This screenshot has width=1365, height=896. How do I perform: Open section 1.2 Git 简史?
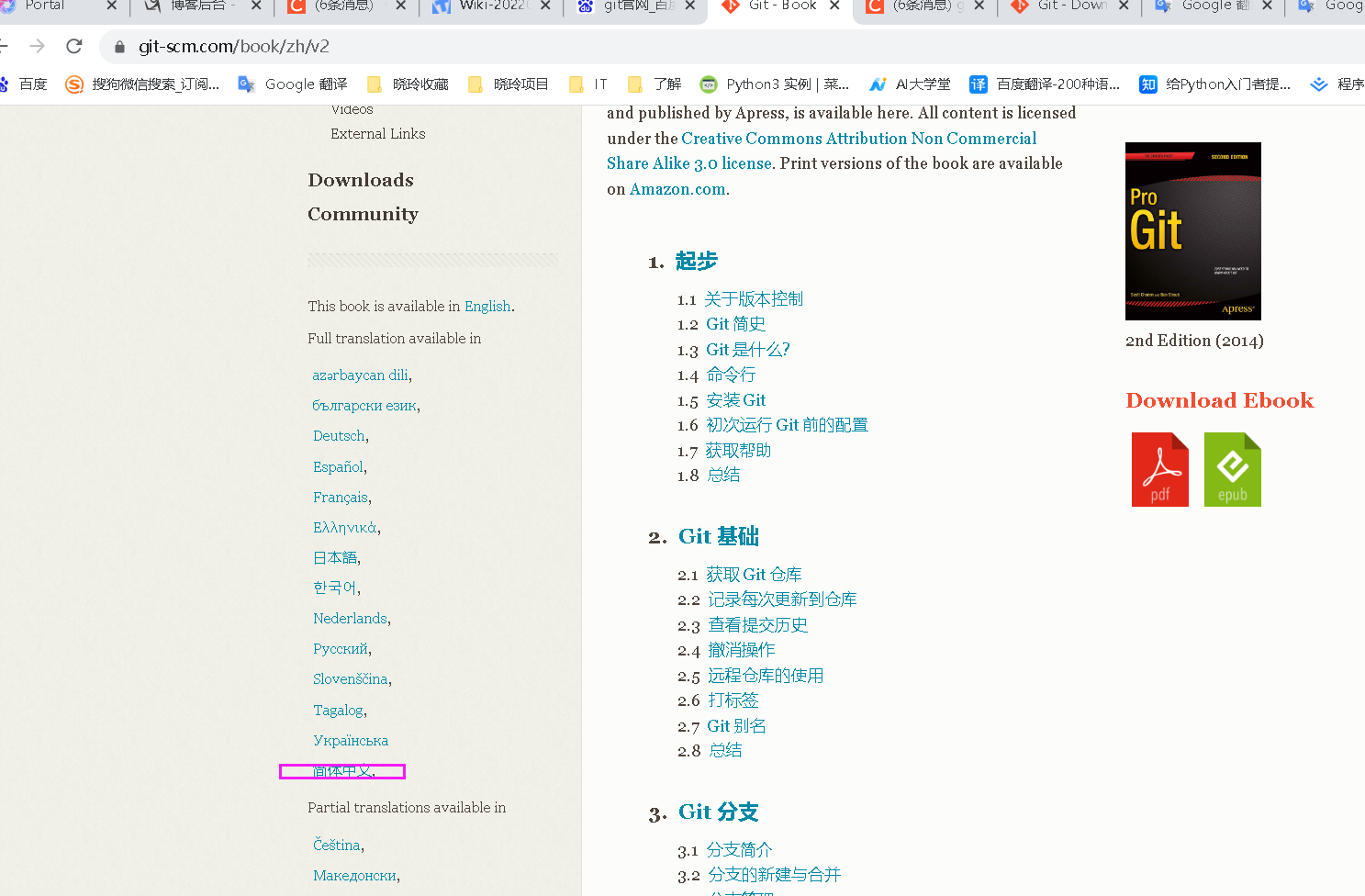tap(735, 324)
